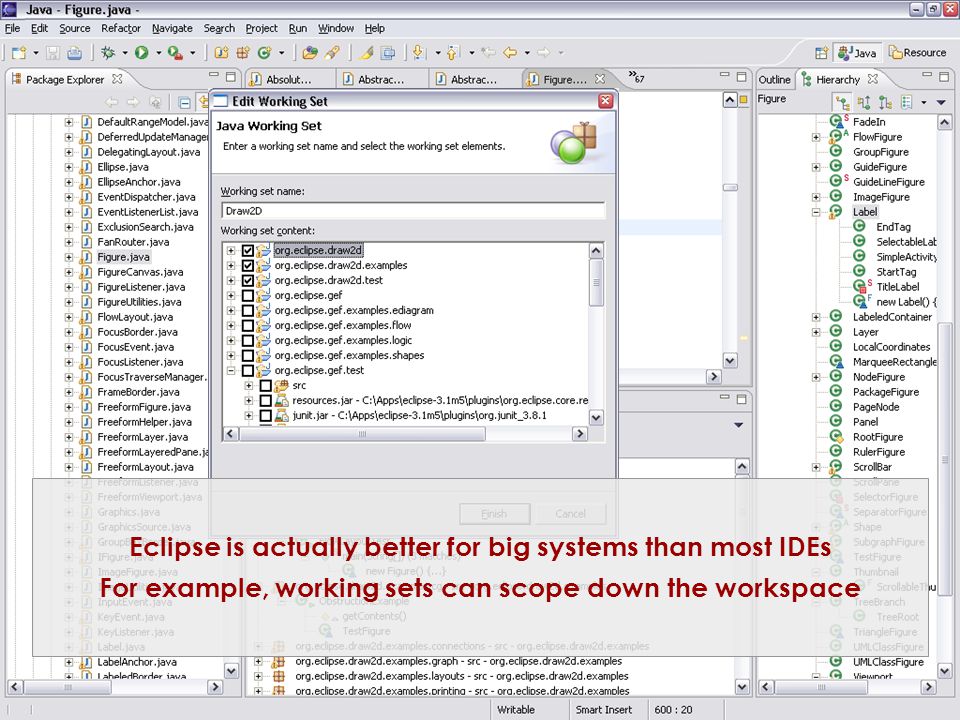Show the Subtype Hierarchy icon

[x=885, y=102]
